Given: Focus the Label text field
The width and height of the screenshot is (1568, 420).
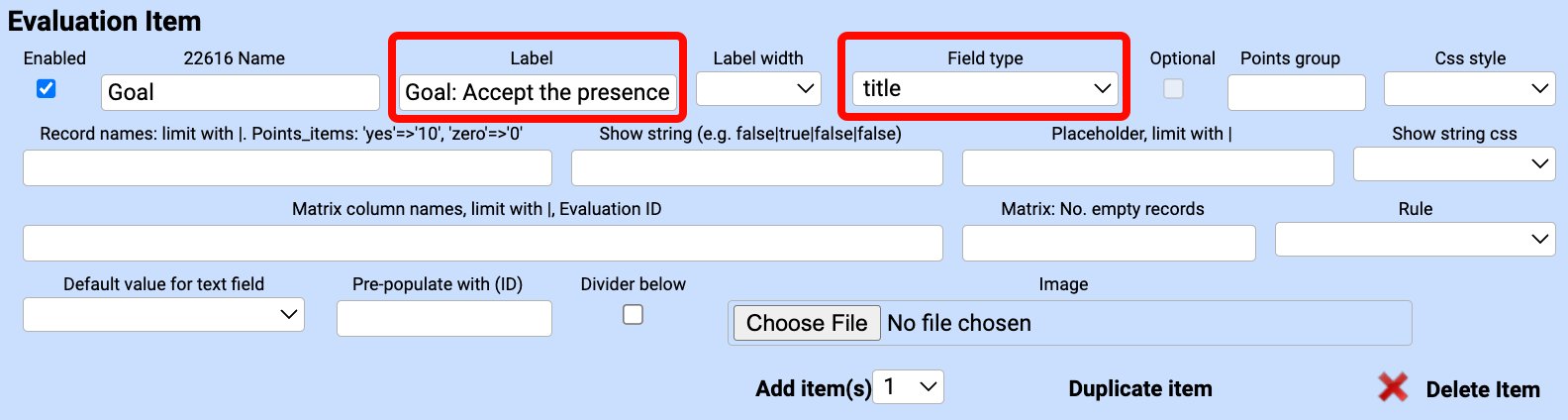Looking at the screenshot, I should tap(538, 93).
